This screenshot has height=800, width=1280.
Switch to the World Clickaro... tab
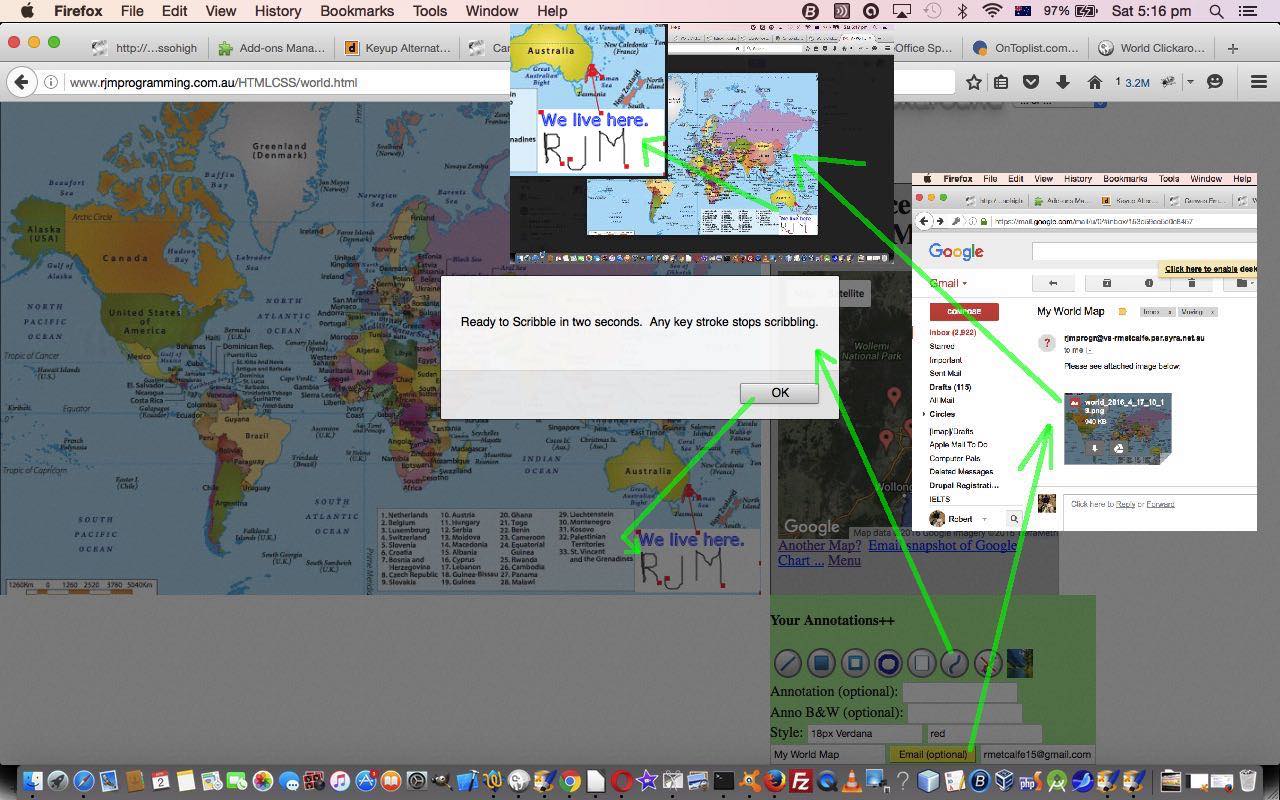click(1152, 47)
